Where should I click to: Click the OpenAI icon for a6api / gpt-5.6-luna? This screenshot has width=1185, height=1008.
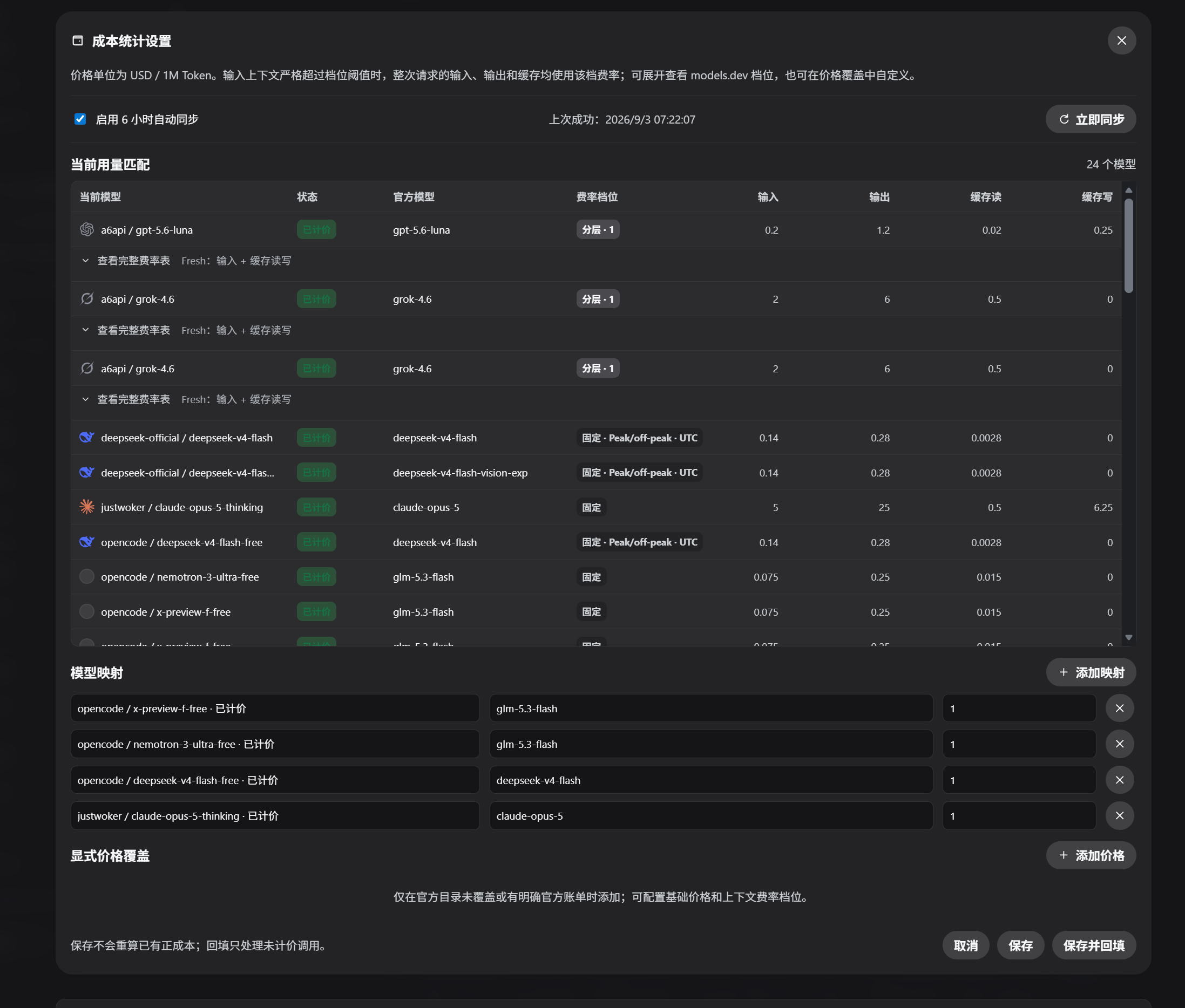pos(87,229)
